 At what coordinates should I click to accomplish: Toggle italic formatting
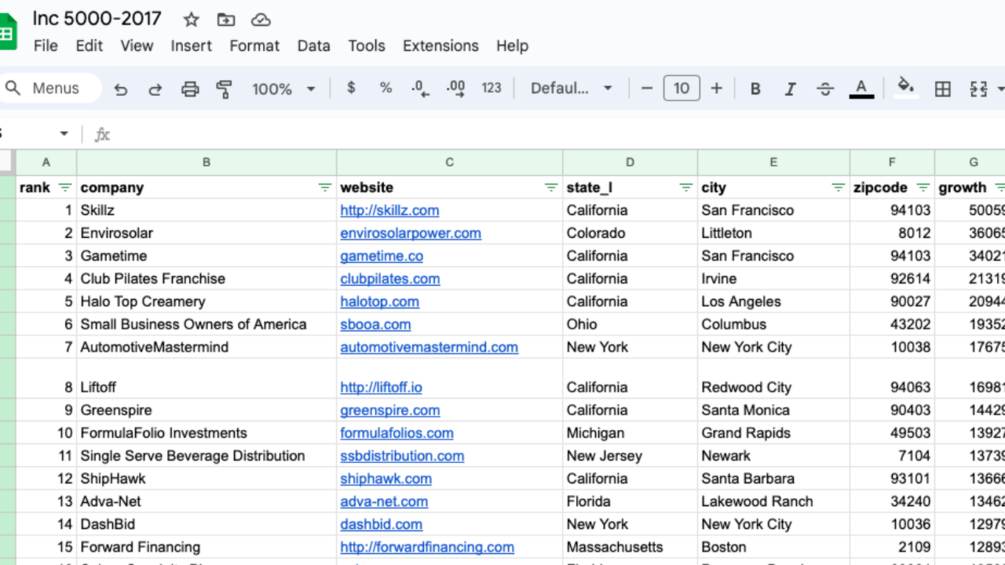790,89
